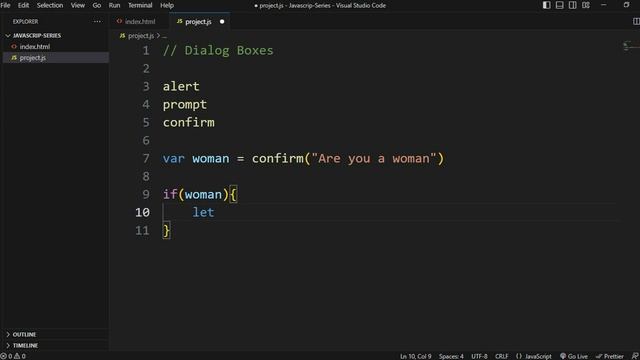Viewport: 640px width, 360px height.
Task: Click the EXPLORER panel title
Action: pyautogui.click(x=25, y=21)
